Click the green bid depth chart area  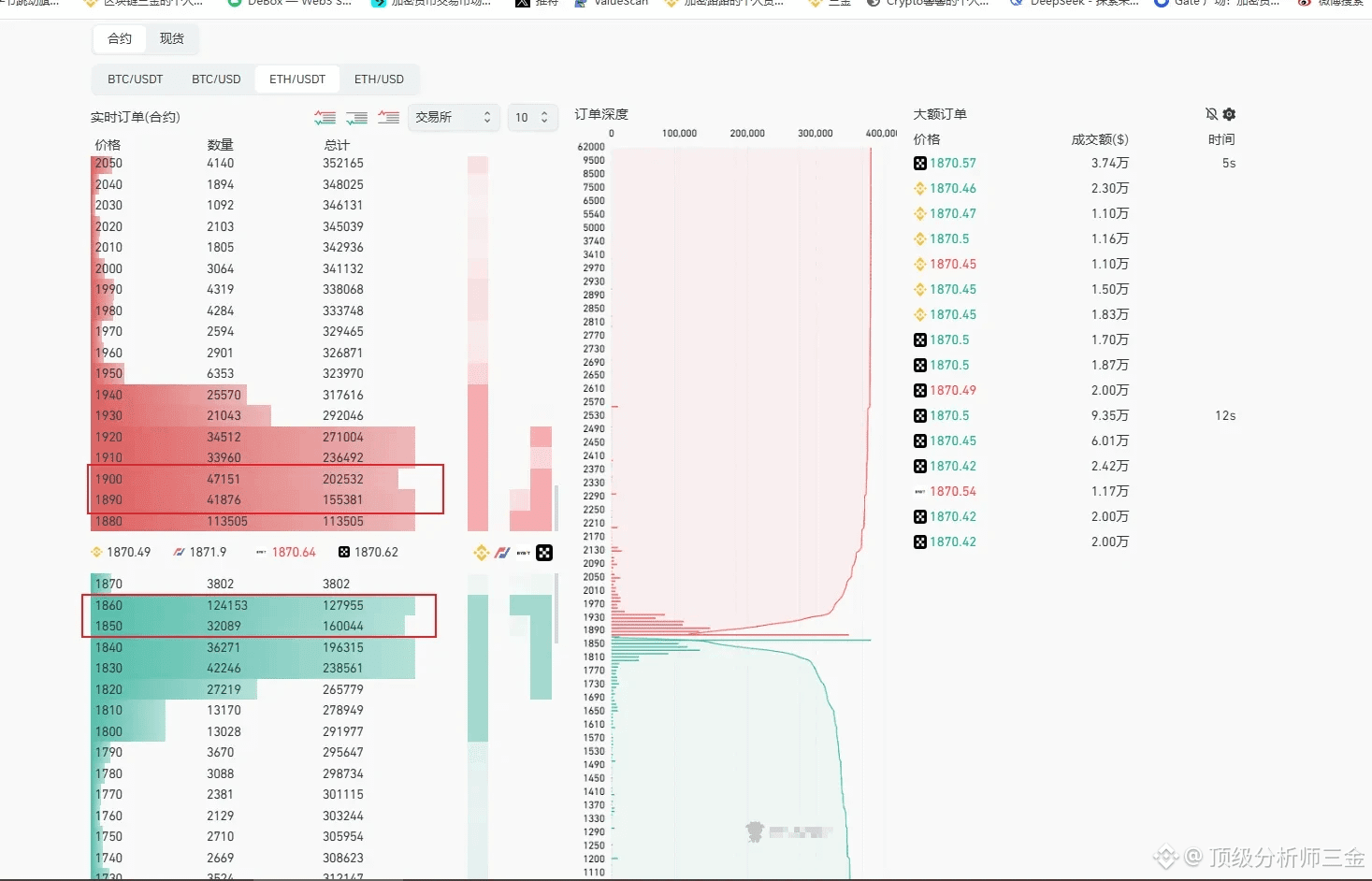[730, 759]
